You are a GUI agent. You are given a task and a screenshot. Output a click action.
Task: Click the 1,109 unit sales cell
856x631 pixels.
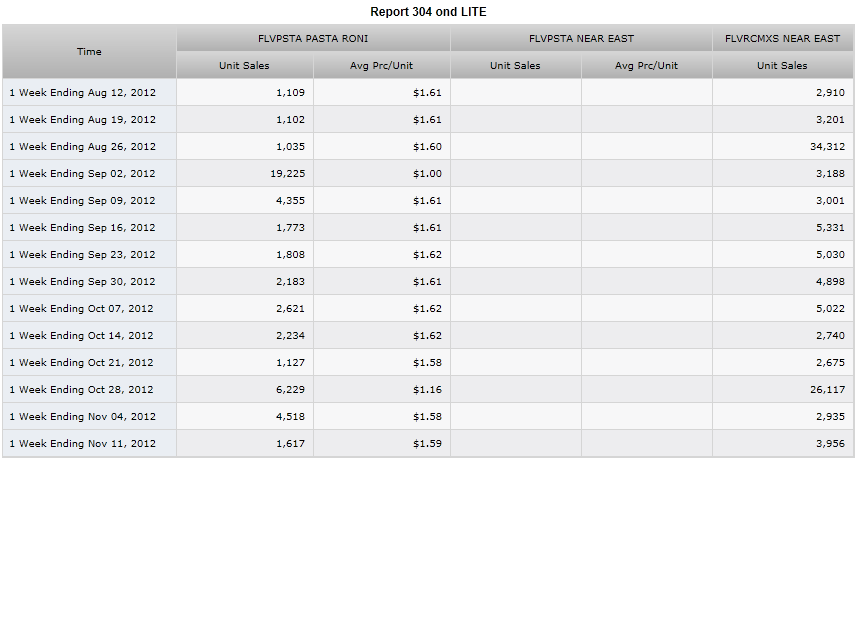point(245,92)
